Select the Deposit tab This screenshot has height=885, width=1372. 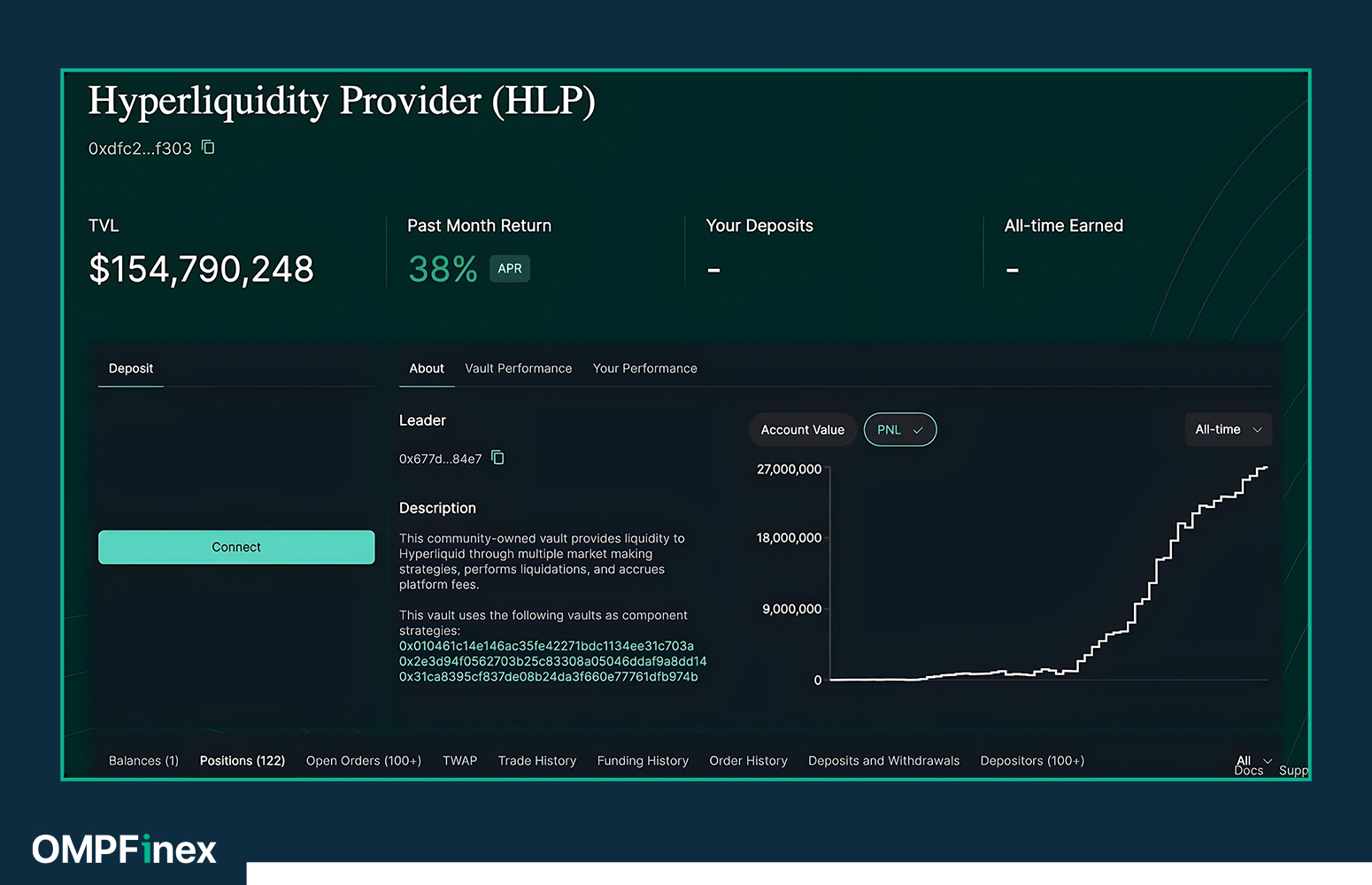pyautogui.click(x=131, y=368)
